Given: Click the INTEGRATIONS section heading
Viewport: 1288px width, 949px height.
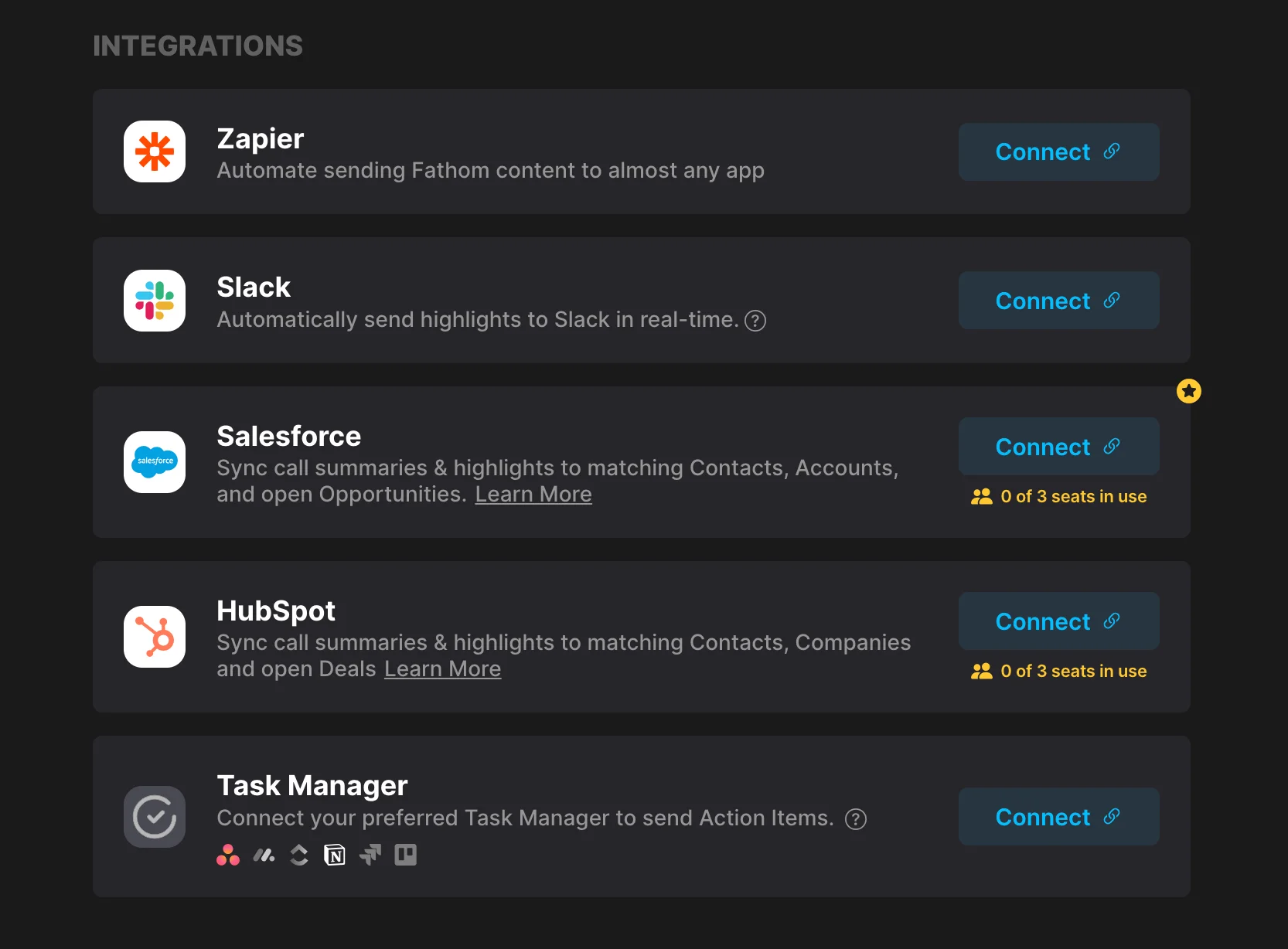Looking at the screenshot, I should (198, 46).
